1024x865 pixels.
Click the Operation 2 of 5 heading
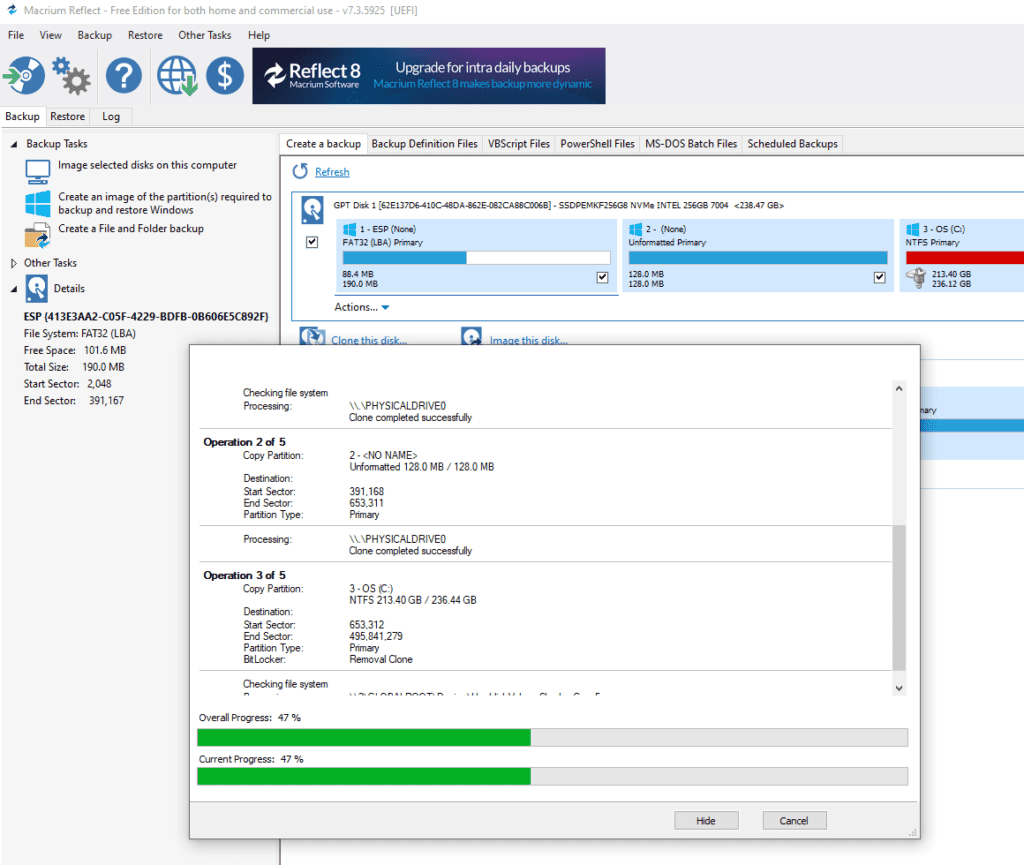[244, 442]
